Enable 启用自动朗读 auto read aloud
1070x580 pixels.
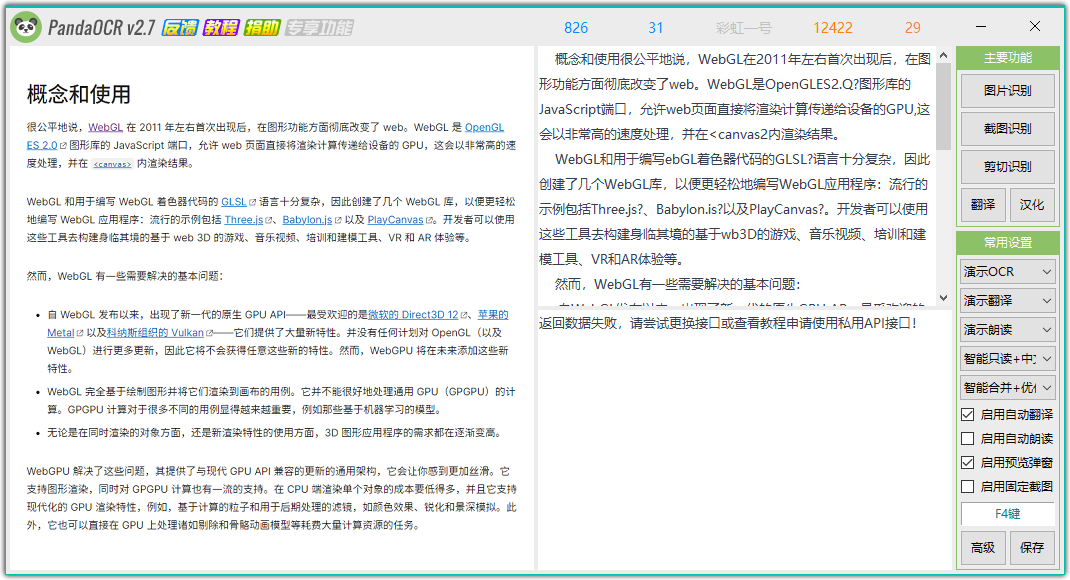point(967,438)
